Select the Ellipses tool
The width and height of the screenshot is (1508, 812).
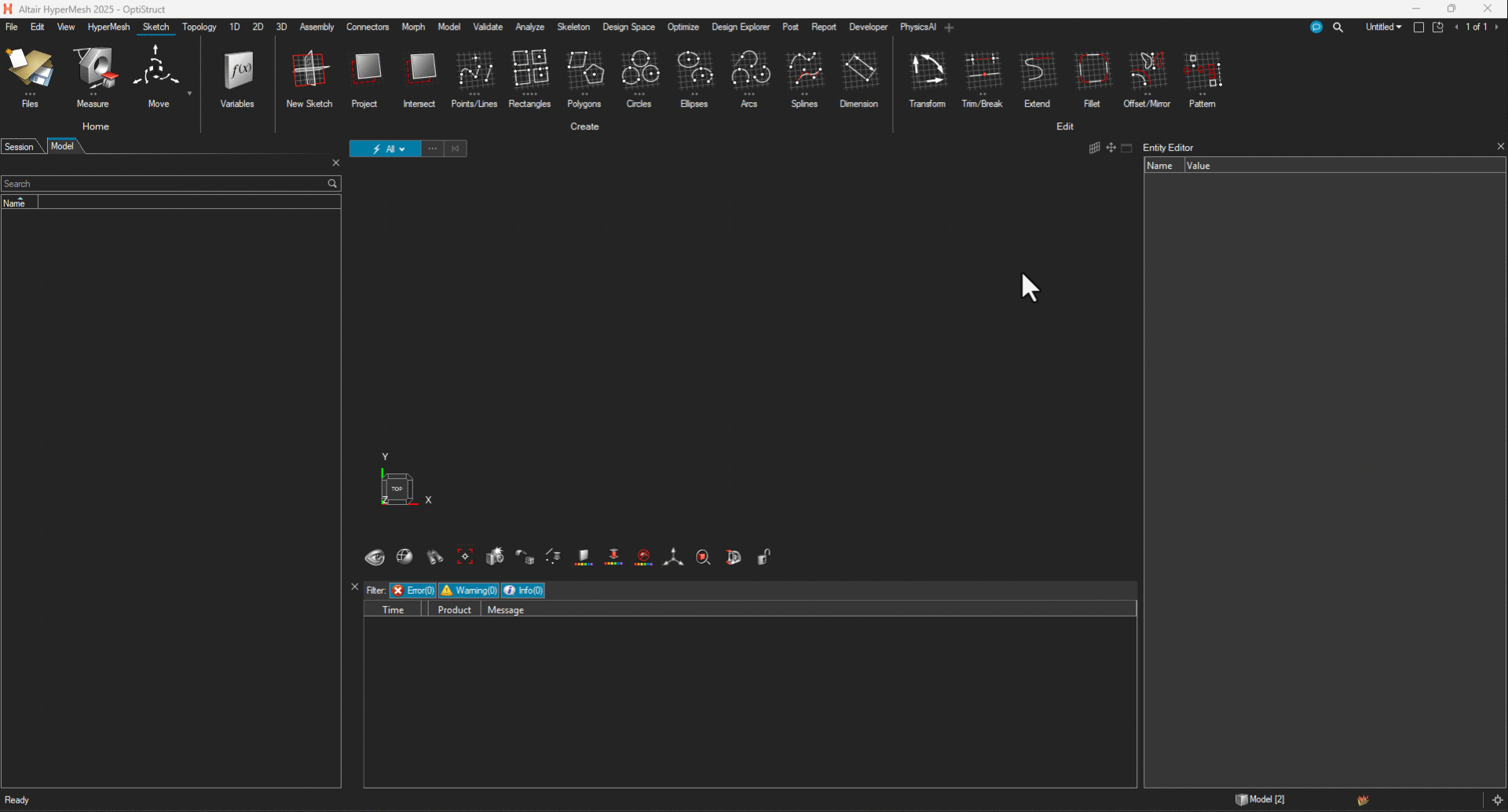694,77
